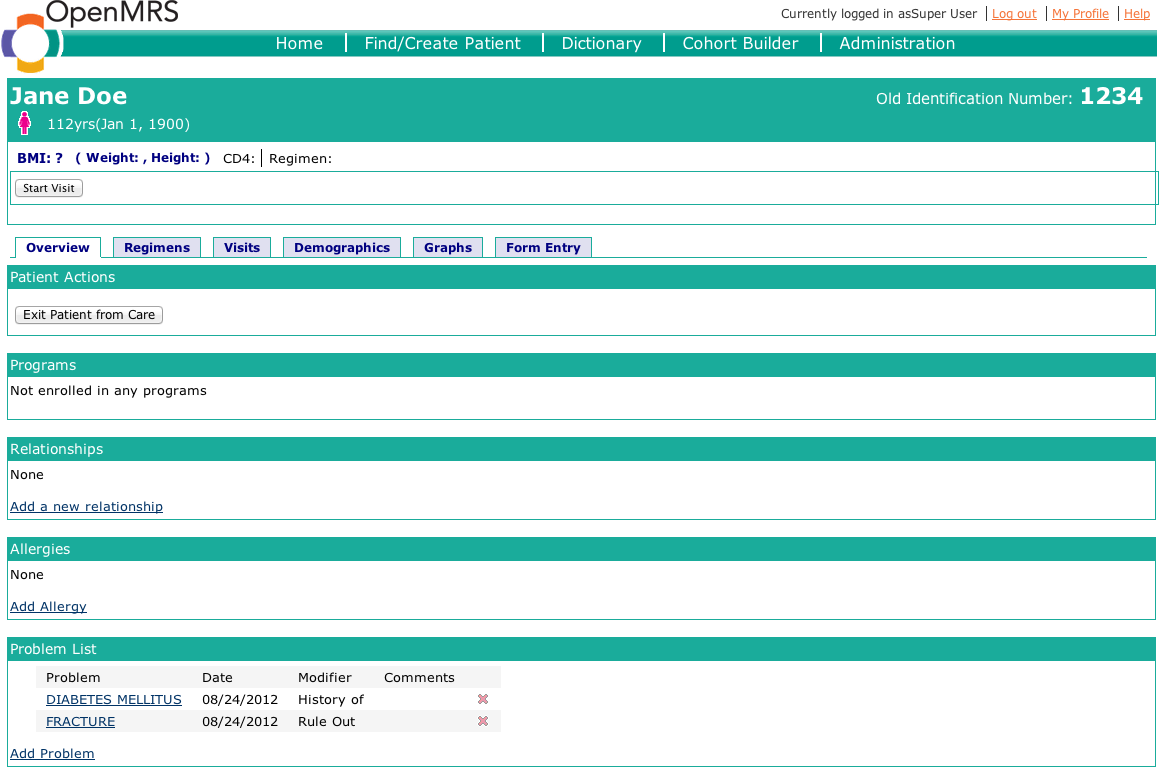
Task: Open the Dictionary menu
Action: [x=601, y=43]
